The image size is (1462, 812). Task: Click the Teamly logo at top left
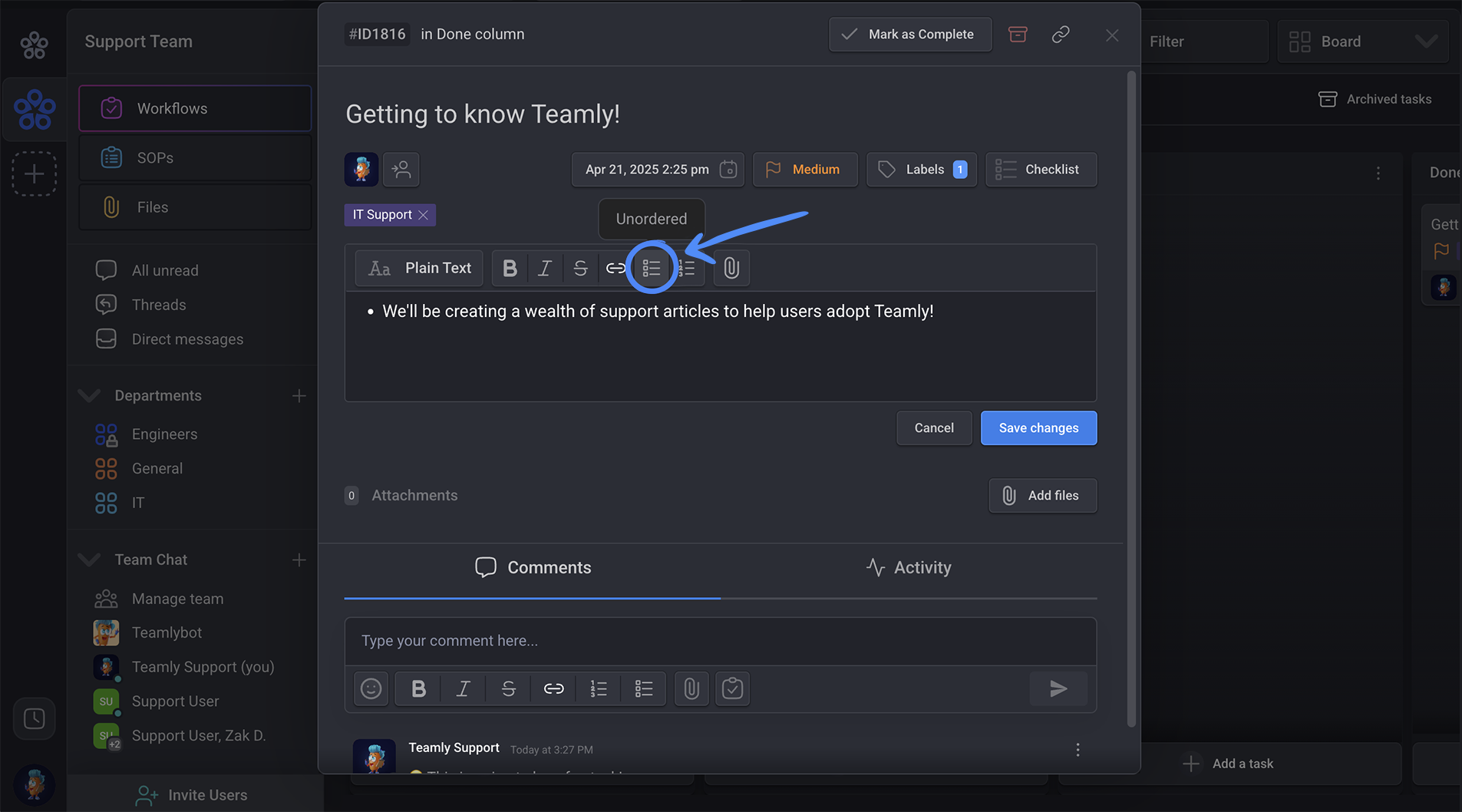(x=34, y=45)
